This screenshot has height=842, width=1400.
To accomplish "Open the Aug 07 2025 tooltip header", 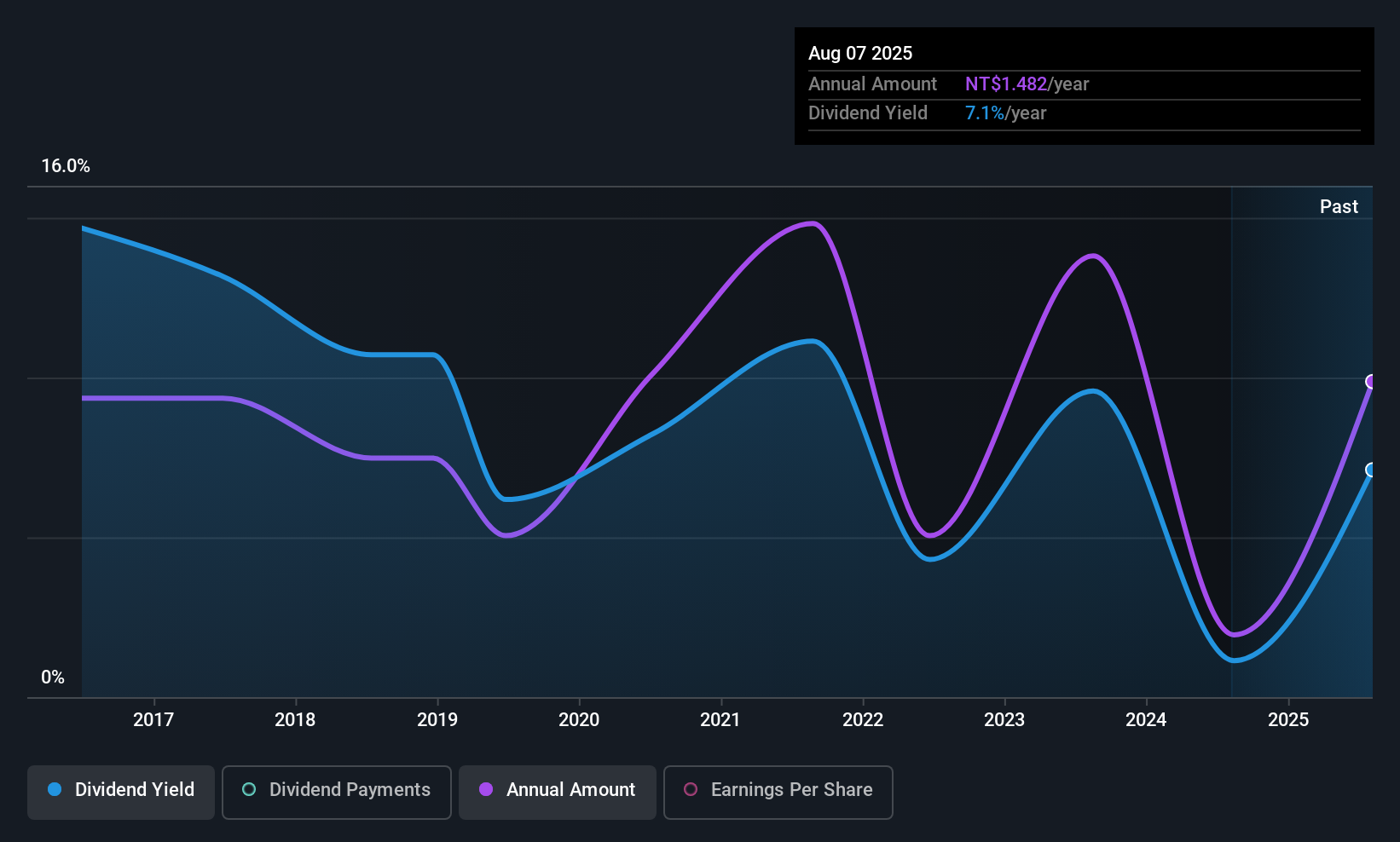I will pos(860,53).
